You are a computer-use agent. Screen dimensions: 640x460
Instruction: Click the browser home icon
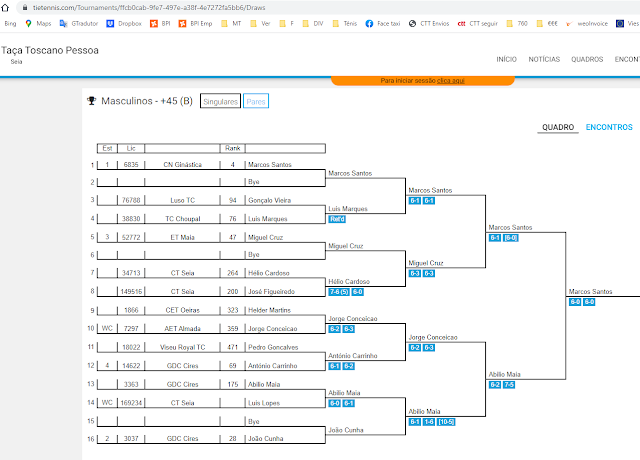(5, 7)
